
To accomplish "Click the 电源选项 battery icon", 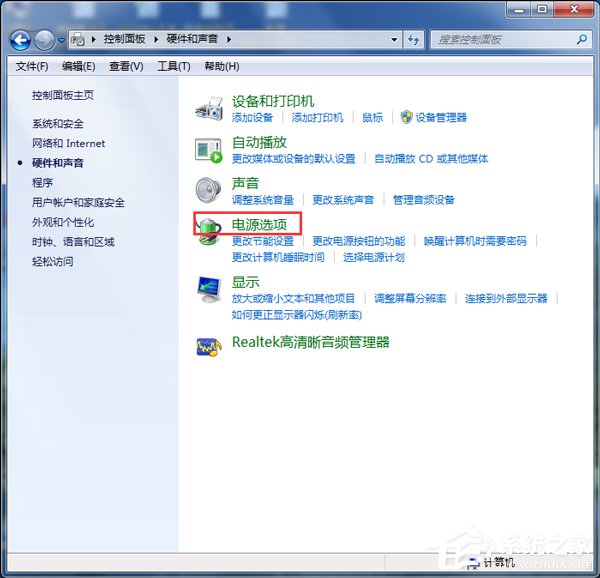I will (x=209, y=230).
